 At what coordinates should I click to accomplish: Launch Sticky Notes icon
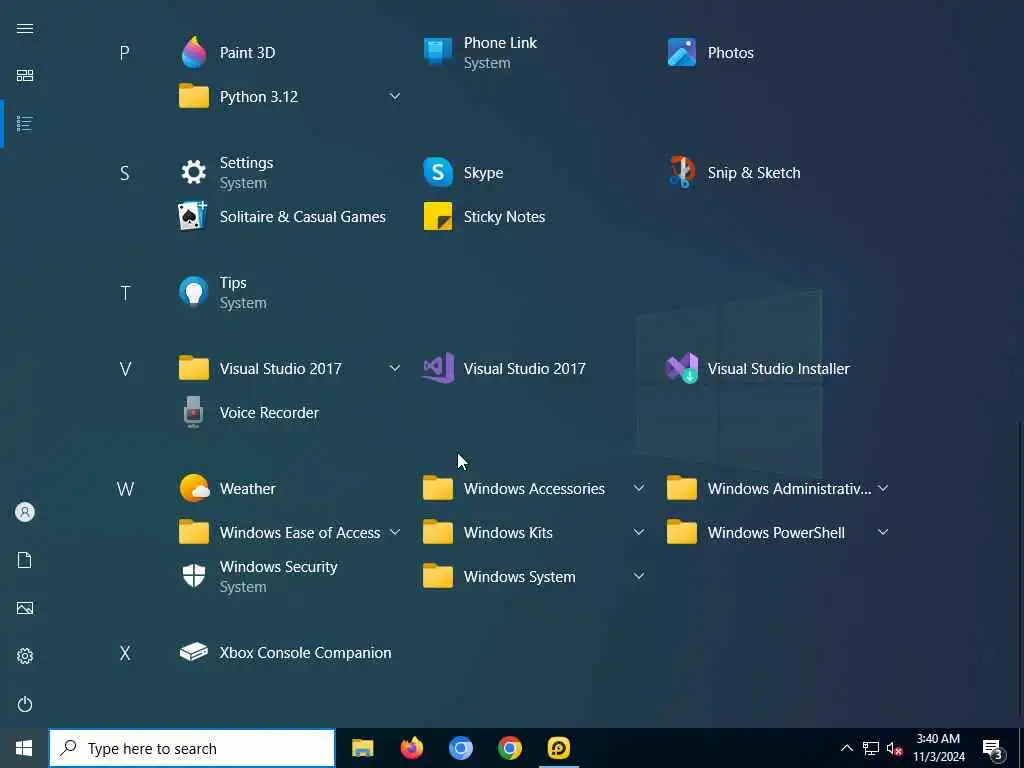click(438, 216)
